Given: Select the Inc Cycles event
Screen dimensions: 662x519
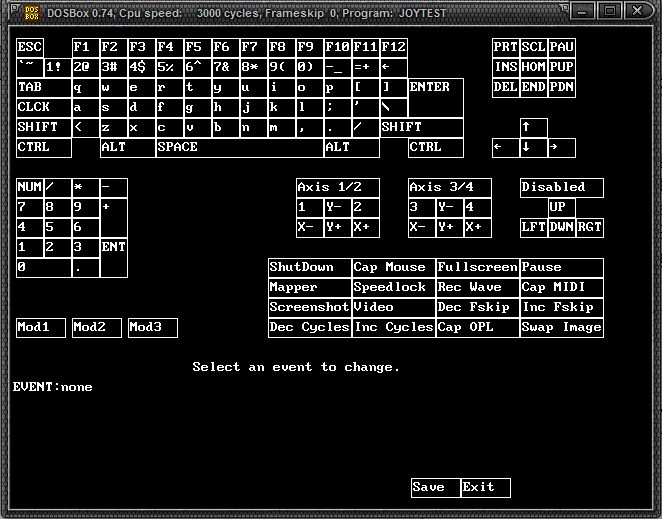Looking at the screenshot, I should (393, 327).
